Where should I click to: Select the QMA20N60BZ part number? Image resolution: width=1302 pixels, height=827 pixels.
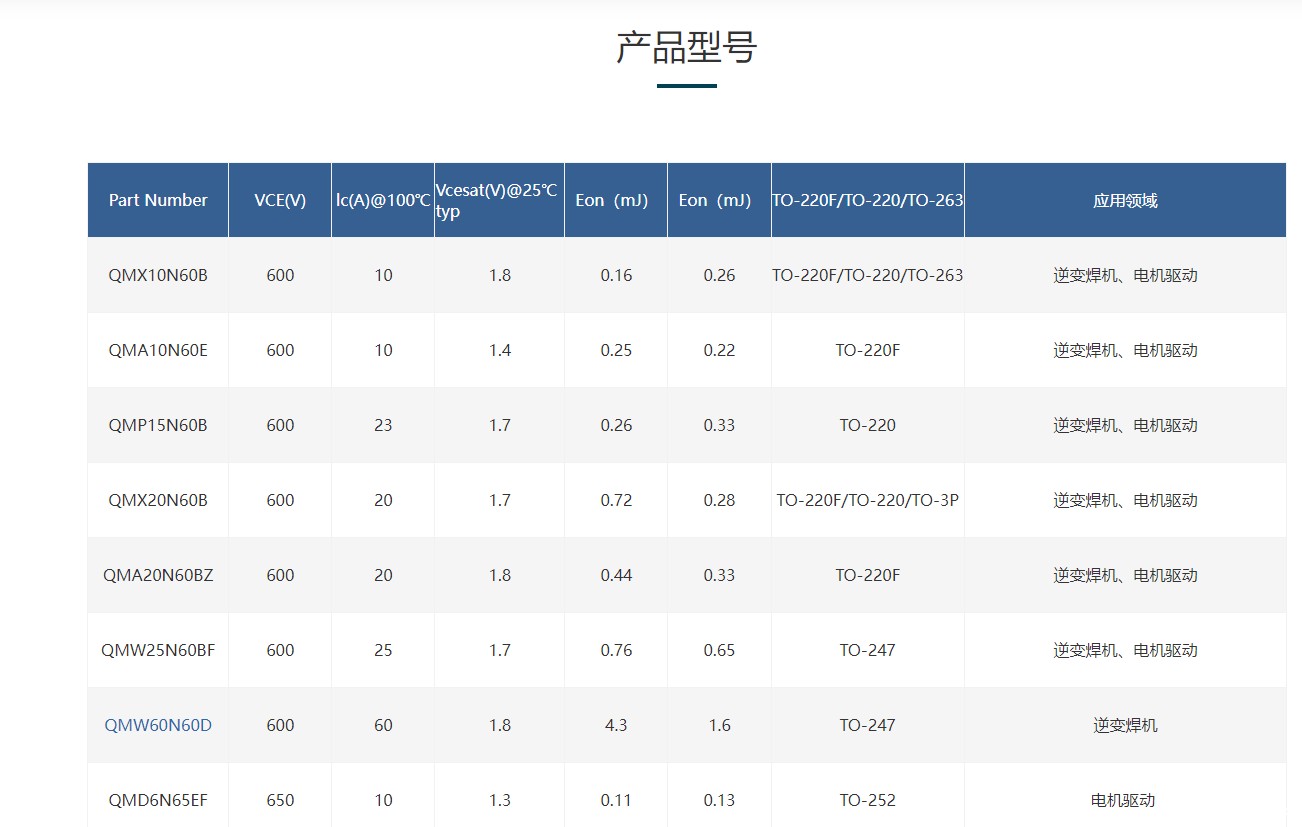coord(158,575)
